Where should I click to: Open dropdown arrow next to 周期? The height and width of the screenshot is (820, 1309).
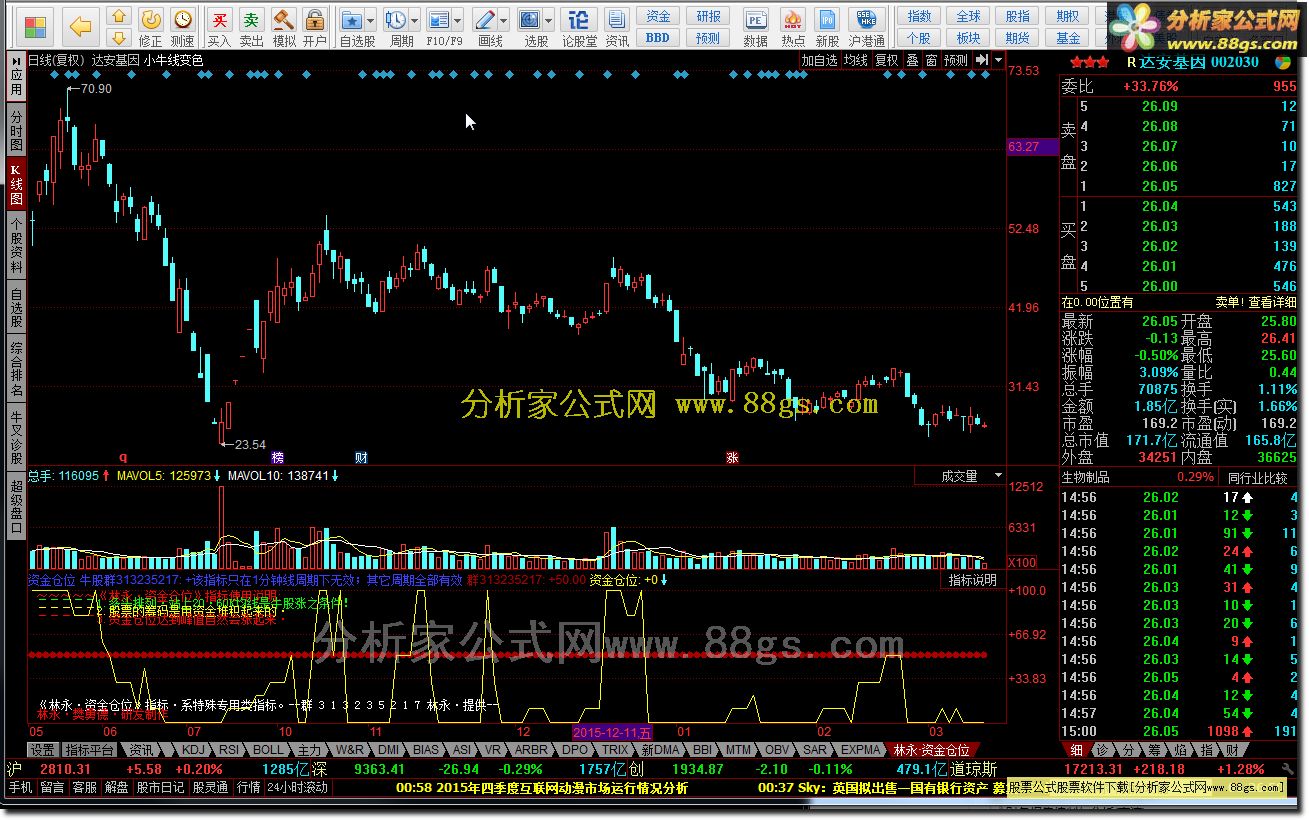coord(415,20)
